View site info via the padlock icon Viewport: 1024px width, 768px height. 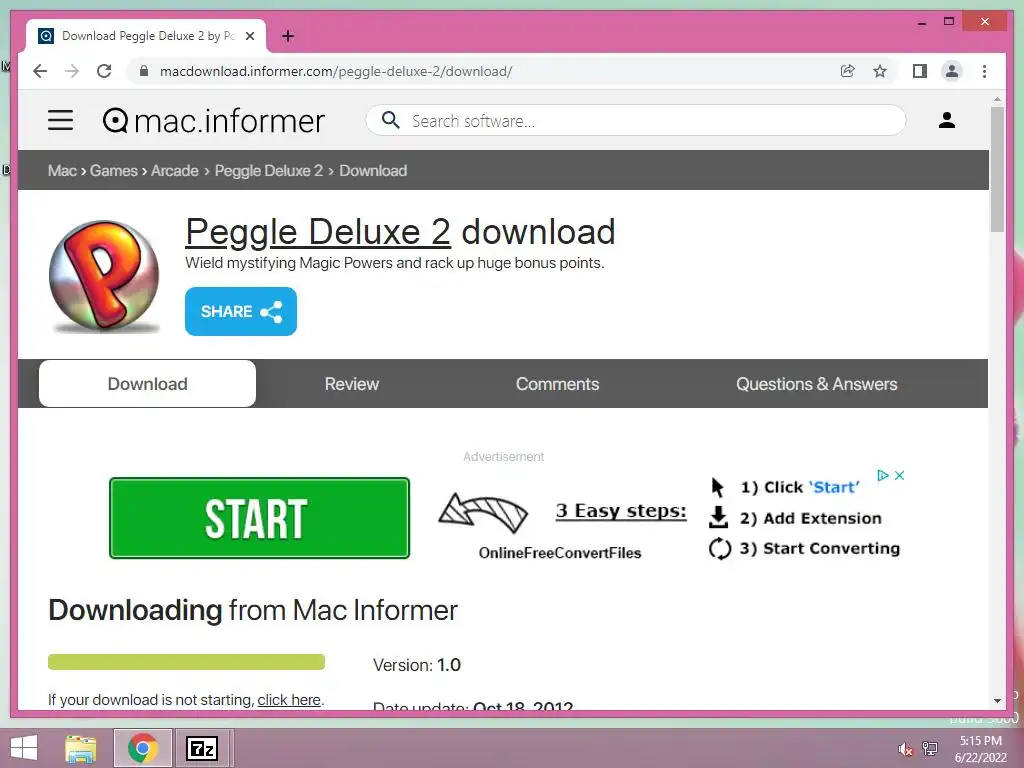point(144,71)
